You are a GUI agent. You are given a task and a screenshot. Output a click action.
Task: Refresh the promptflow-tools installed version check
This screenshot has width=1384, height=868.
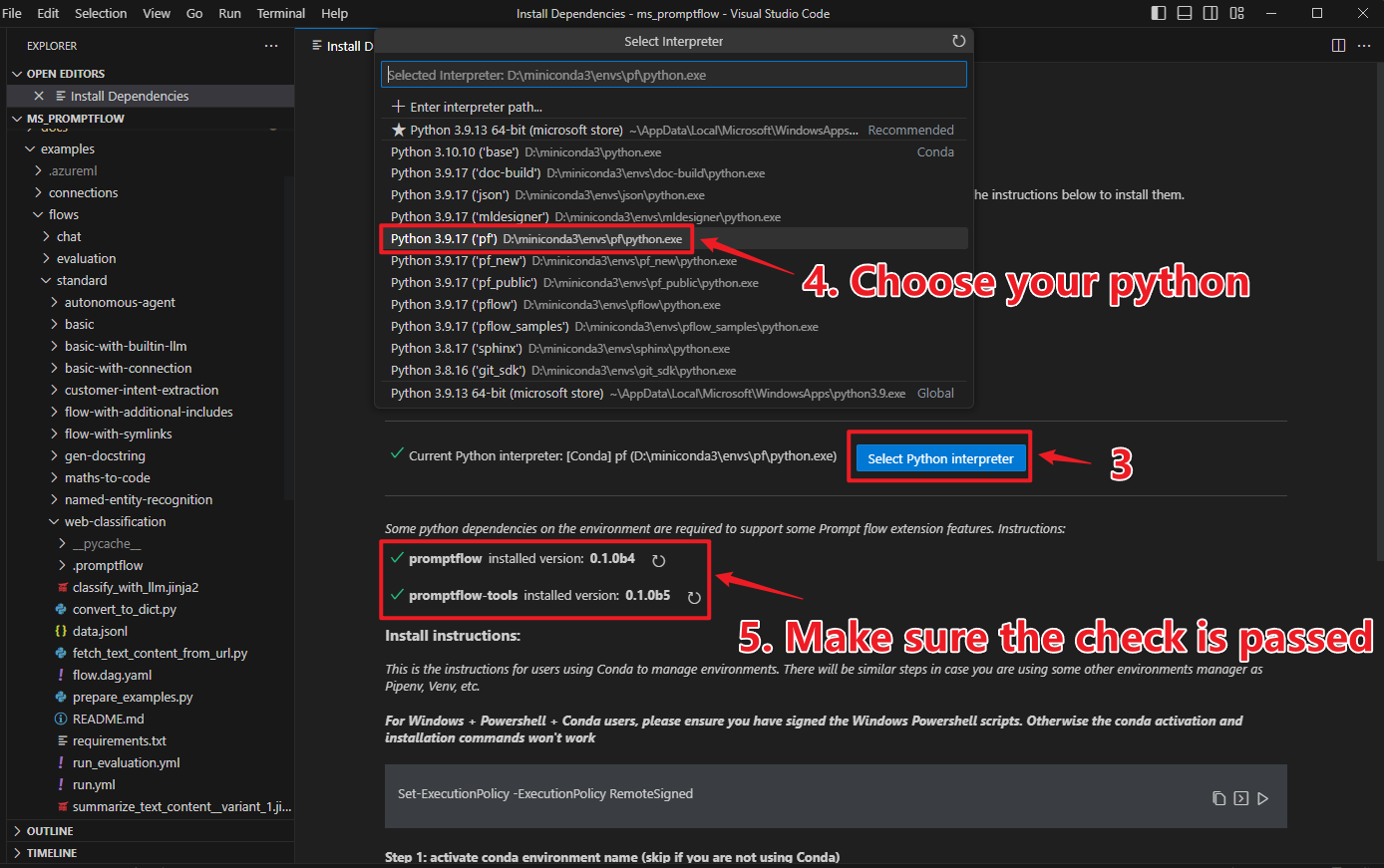(x=693, y=596)
